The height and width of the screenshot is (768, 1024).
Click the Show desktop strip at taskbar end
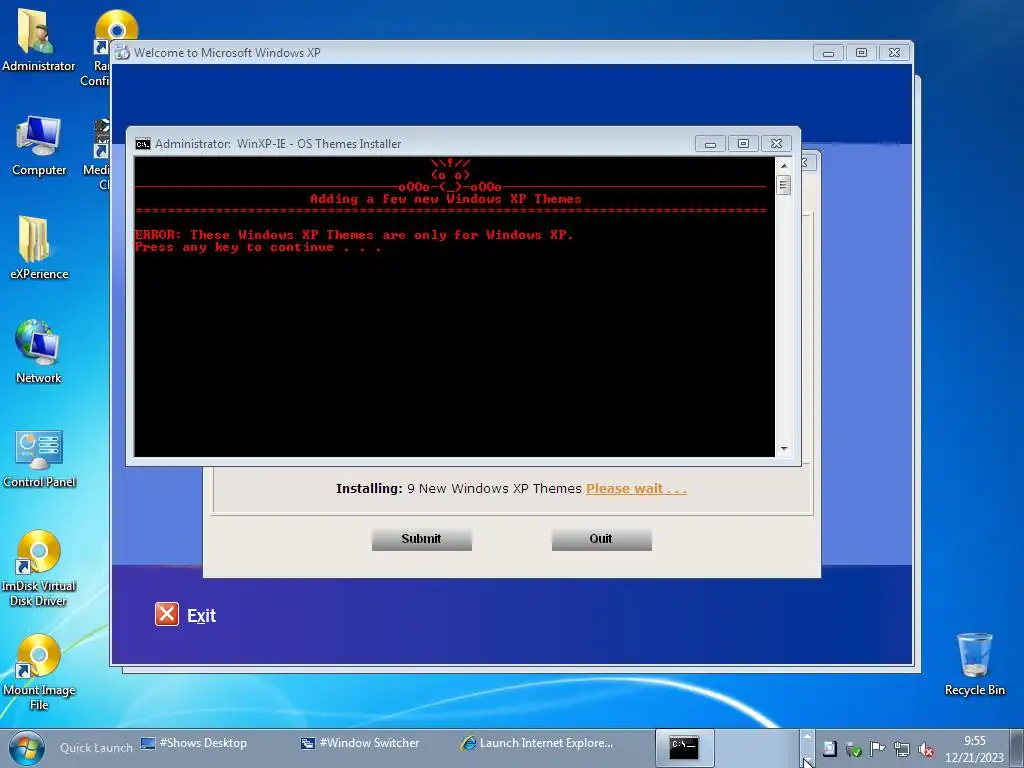point(1017,748)
